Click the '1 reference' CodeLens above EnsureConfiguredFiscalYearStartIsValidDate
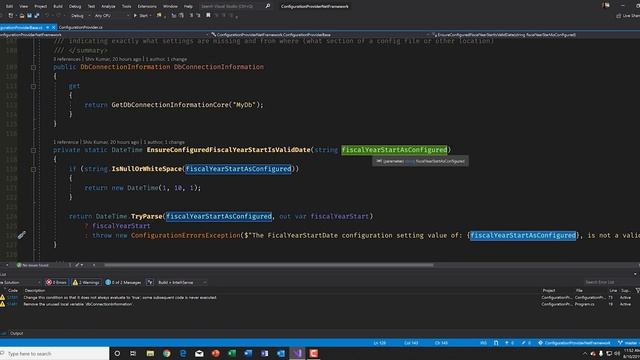The width and height of the screenshot is (640, 360). pyautogui.click(x=66, y=142)
